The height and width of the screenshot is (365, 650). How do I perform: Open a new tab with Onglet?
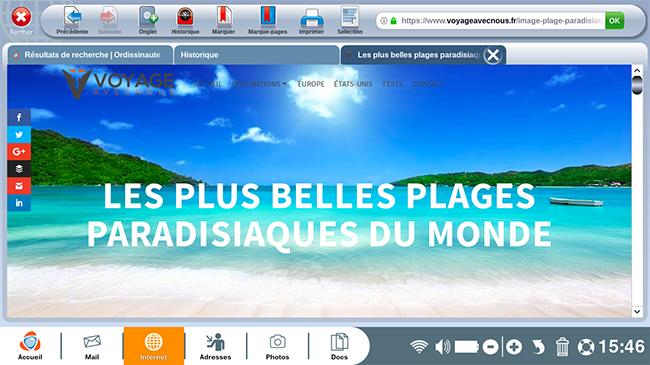coord(148,20)
